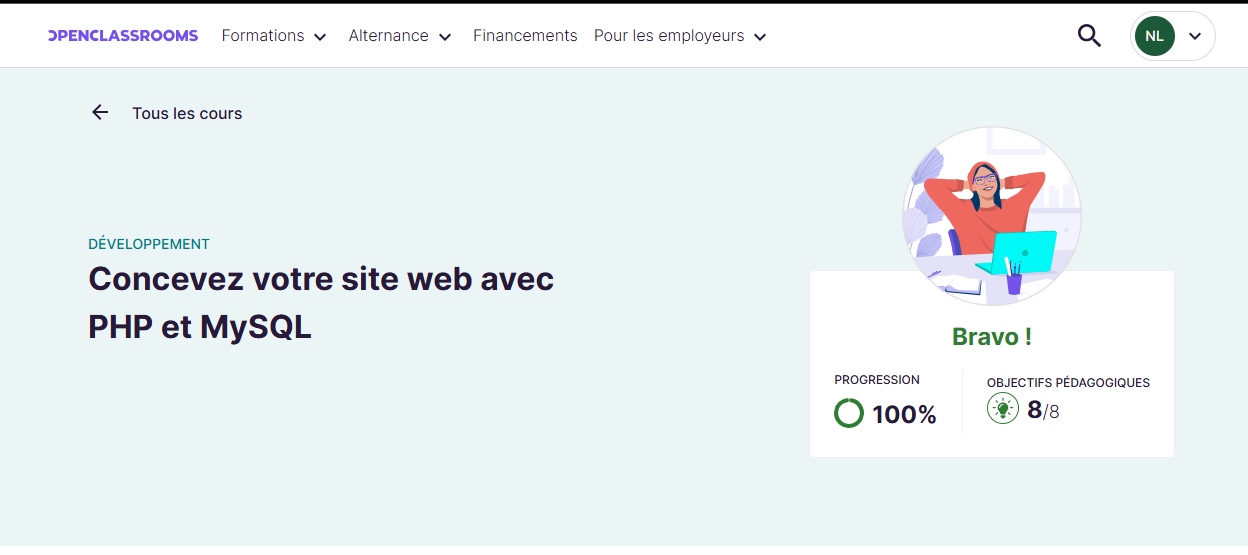Click the Bravo ! completion message
1248x555 pixels.
(x=991, y=337)
